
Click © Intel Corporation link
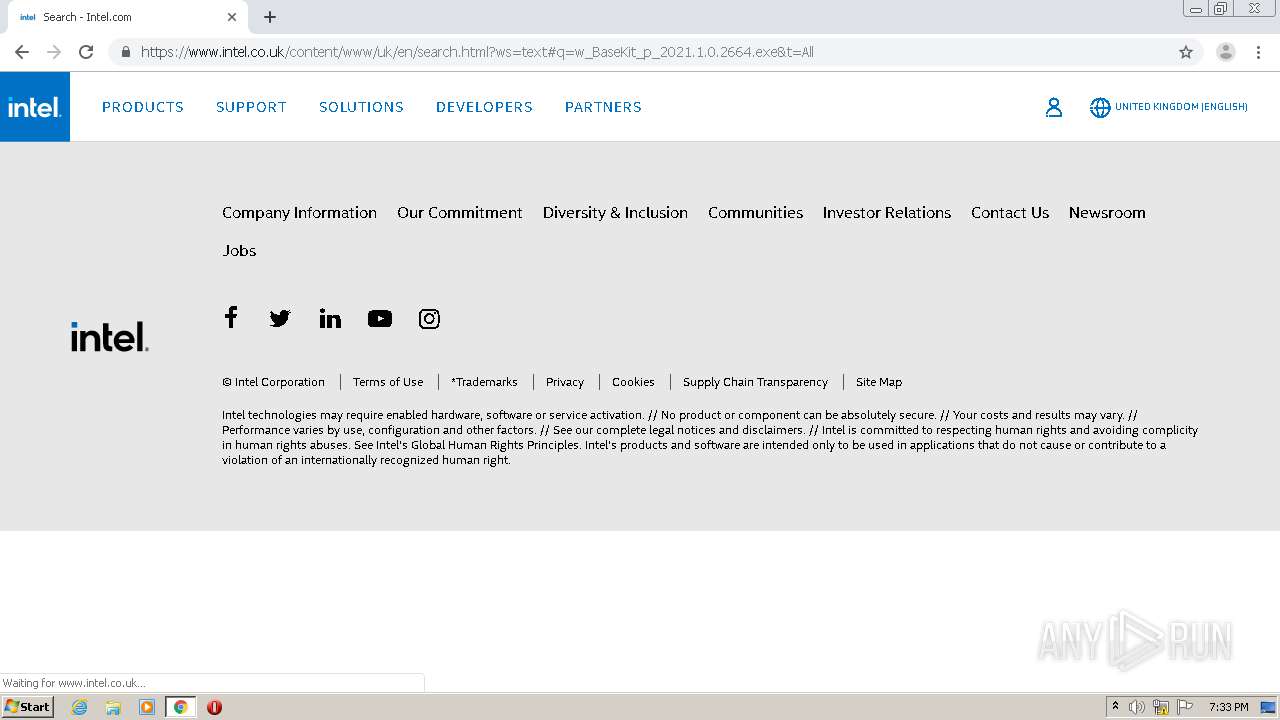click(x=273, y=382)
